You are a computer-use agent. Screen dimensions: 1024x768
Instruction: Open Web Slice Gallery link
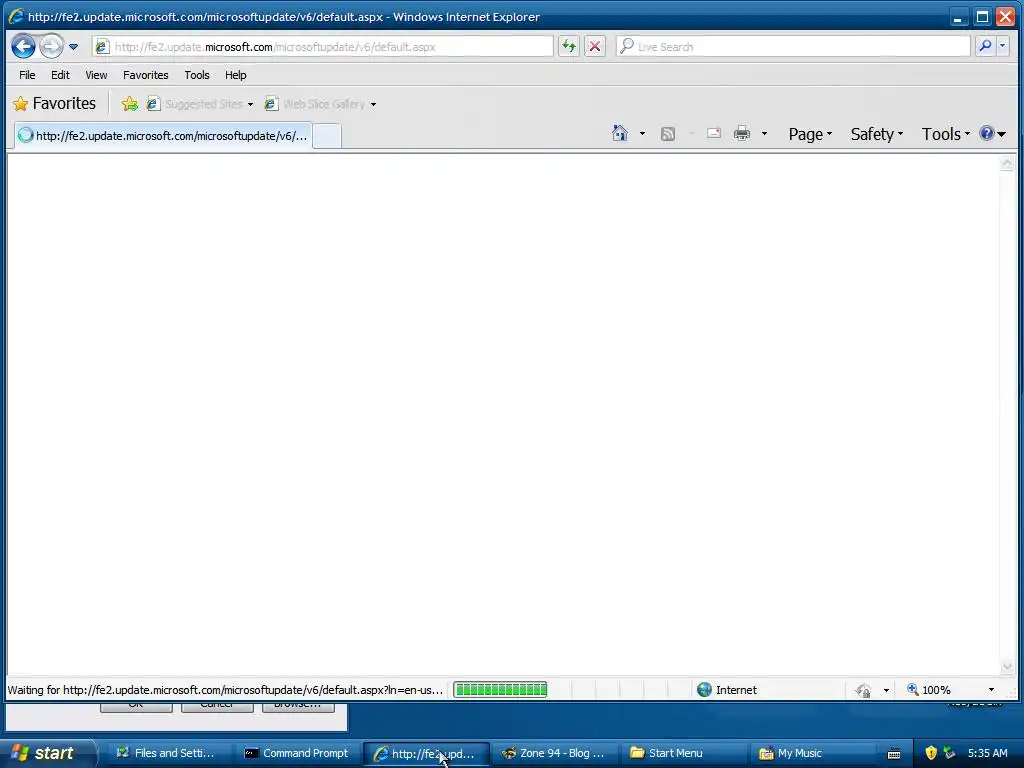315,104
